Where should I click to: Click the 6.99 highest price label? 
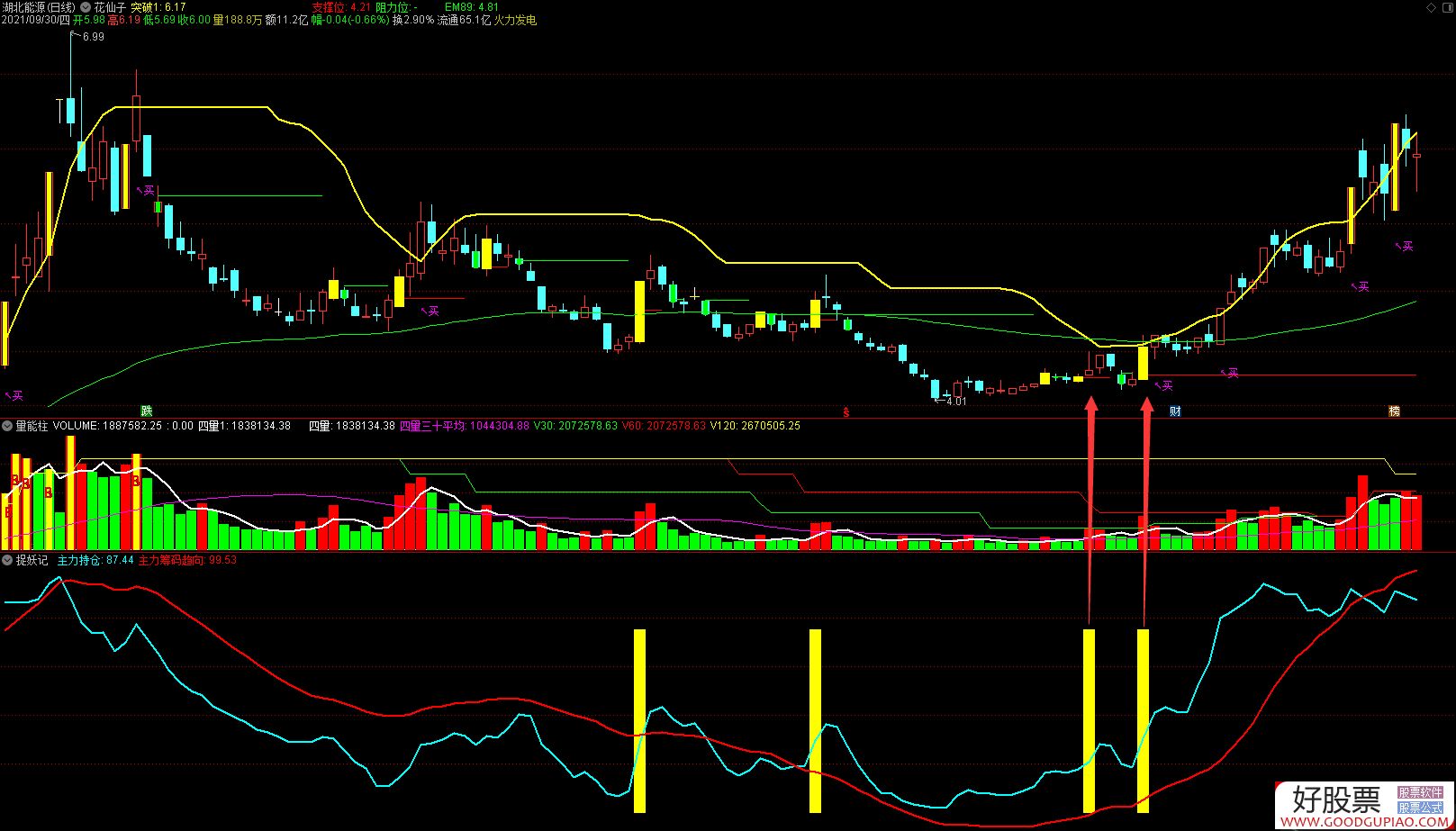(x=93, y=37)
